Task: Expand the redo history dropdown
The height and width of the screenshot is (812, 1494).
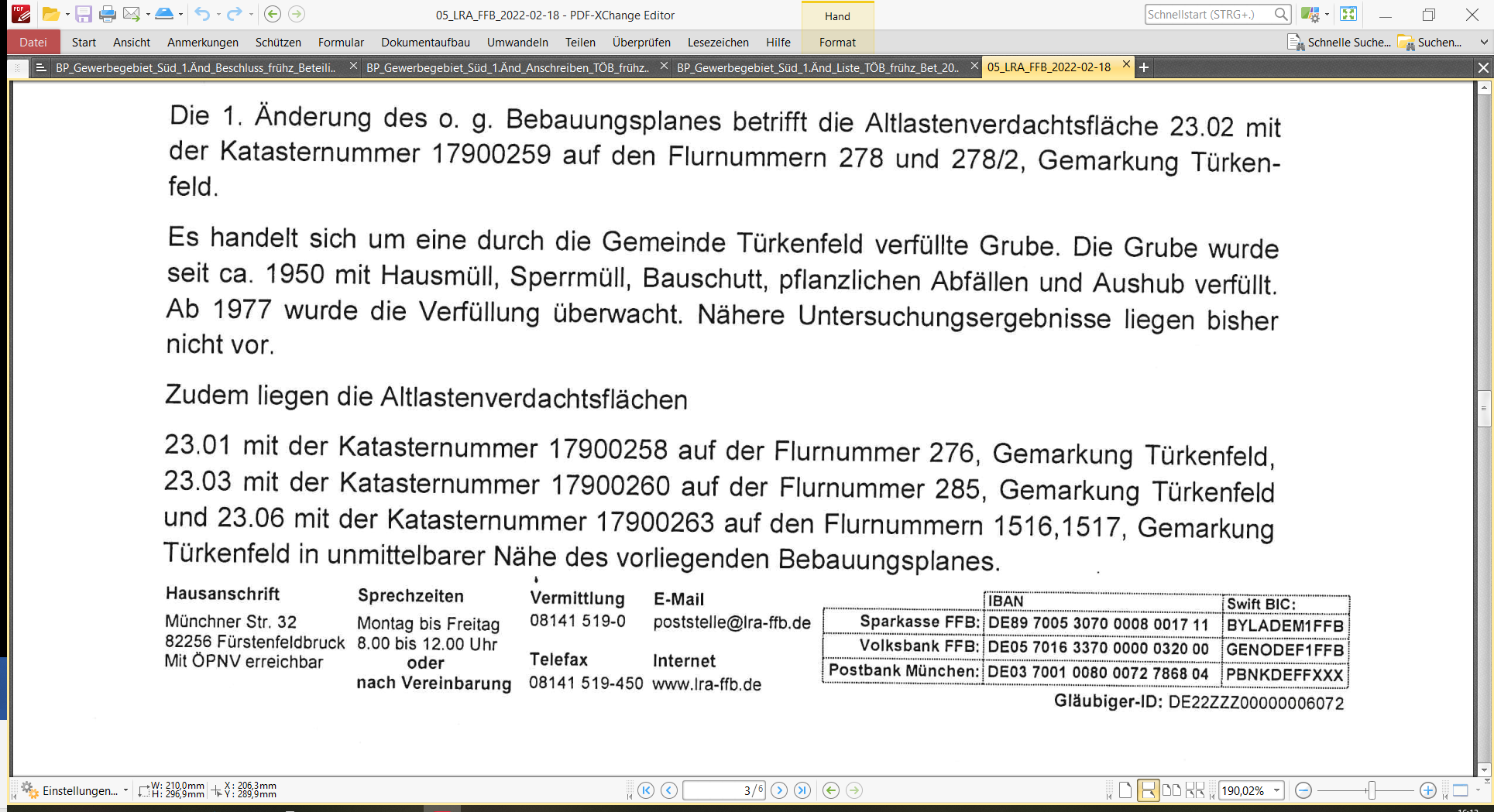Action: coord(250,14)
